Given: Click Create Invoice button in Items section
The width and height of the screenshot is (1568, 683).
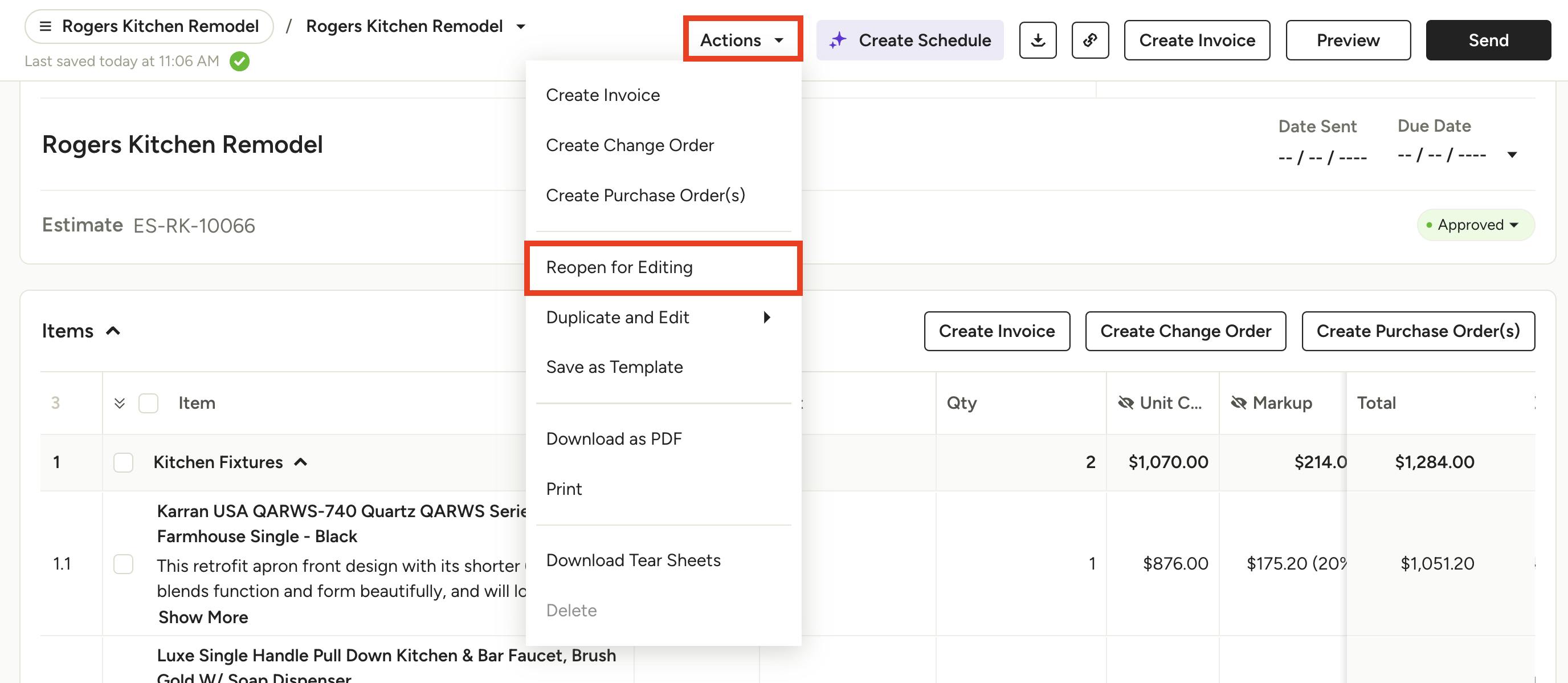Looking at the screenshot, I should [997, 331].
